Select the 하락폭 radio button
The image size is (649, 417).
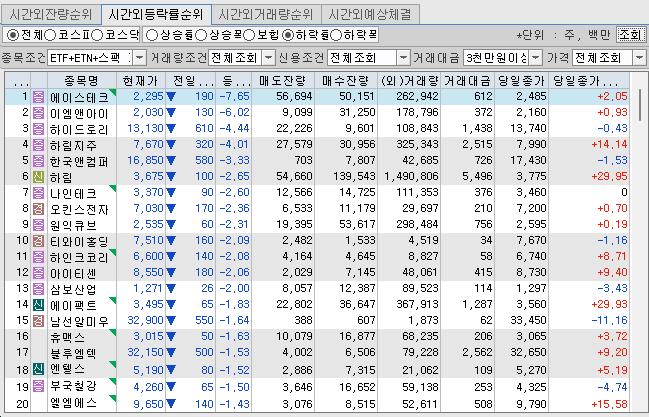pyautogui.click(x=336, y=35)
